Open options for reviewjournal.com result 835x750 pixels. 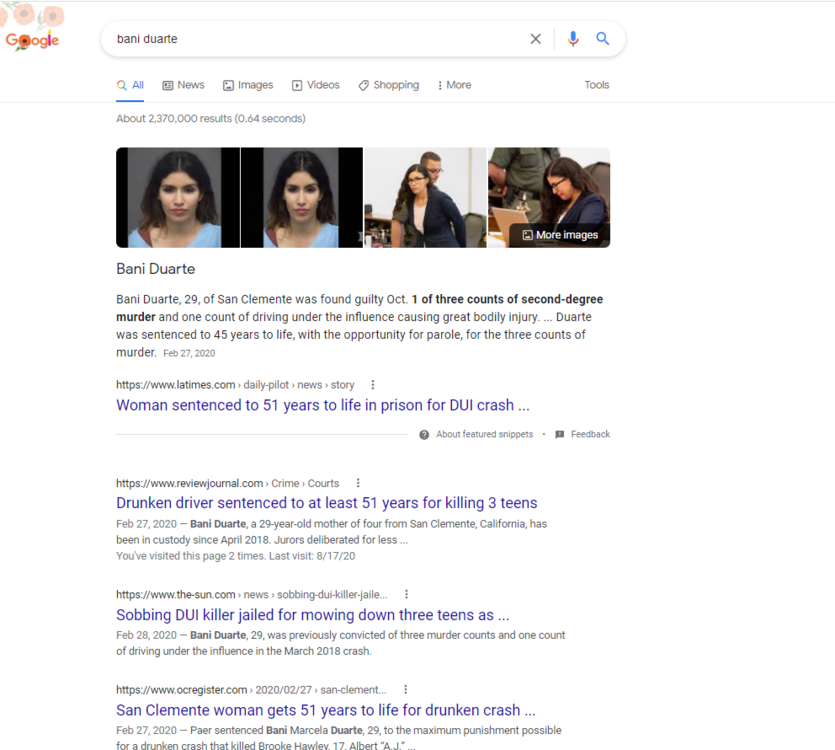tap(358, 483)
